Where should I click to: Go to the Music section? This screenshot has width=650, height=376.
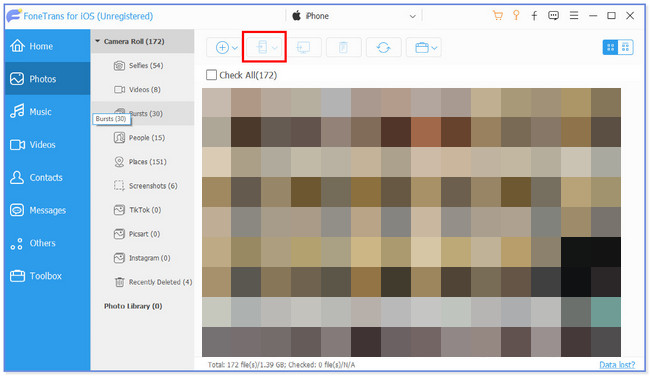tap(47, 112)
